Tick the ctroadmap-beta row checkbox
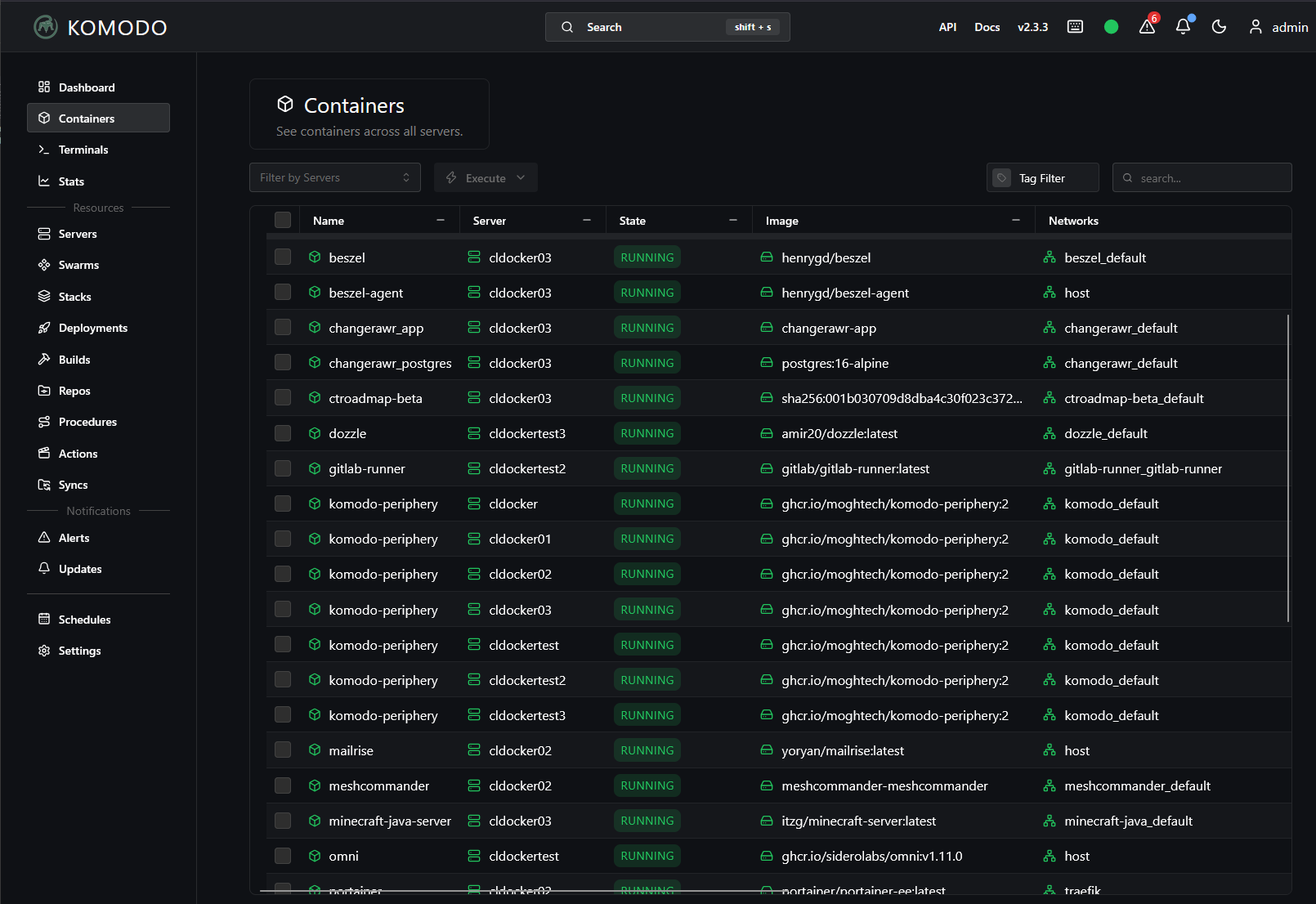Image resolution: width=1316 pixels, height=904 pixels. pyautogui.click(x=283, y=397)
